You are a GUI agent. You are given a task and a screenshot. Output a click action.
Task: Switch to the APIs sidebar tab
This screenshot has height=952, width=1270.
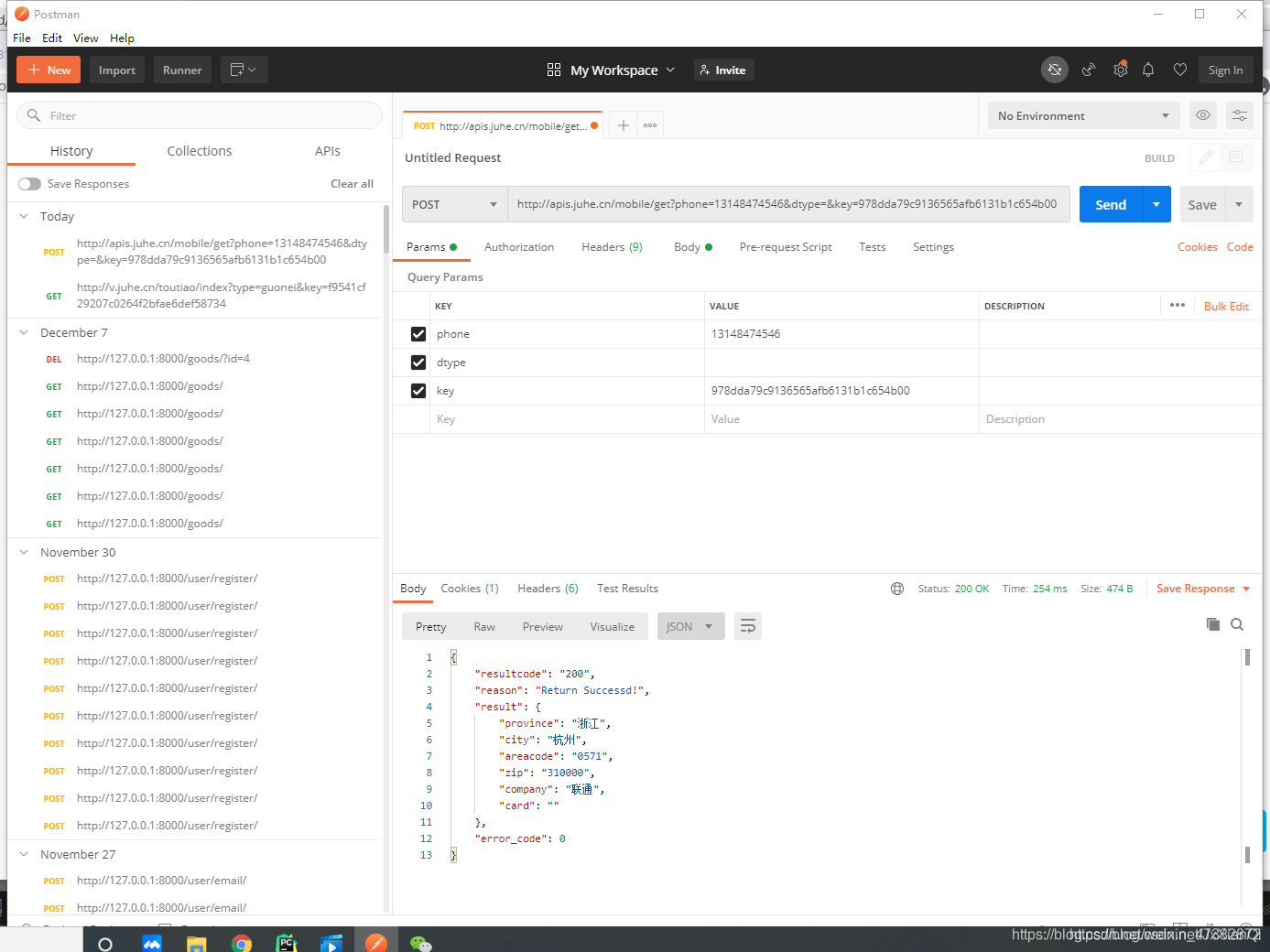tap(328, 151)
